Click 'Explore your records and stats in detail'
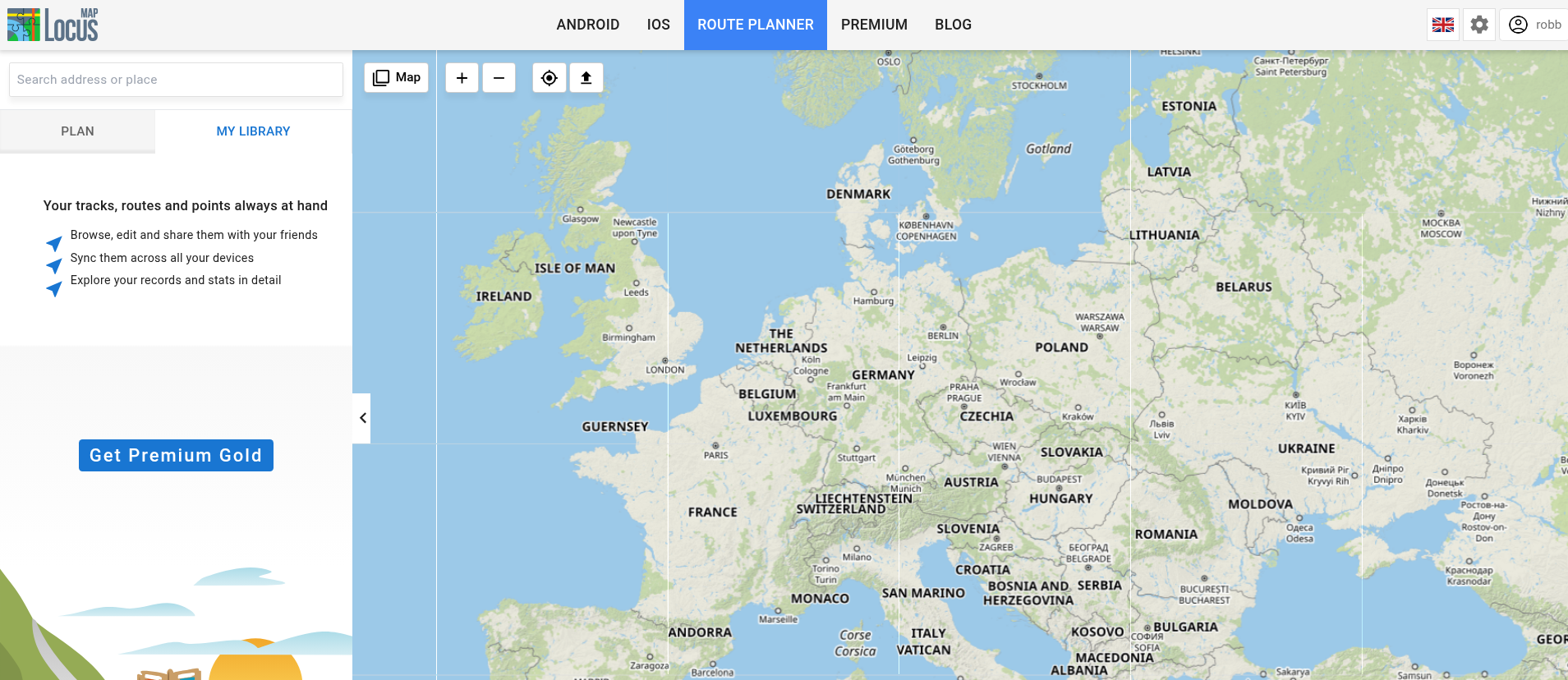 tap(176, 280)
